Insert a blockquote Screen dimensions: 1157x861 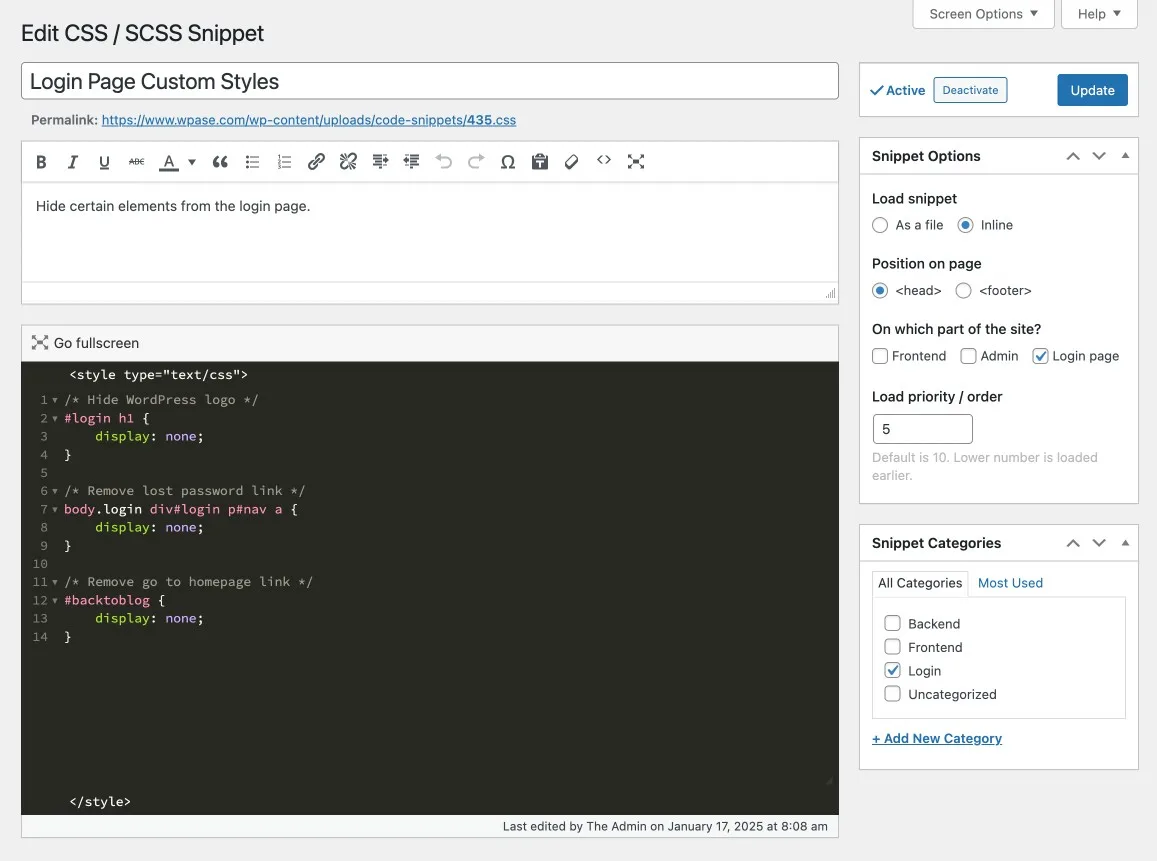click(x=220, y=162)
